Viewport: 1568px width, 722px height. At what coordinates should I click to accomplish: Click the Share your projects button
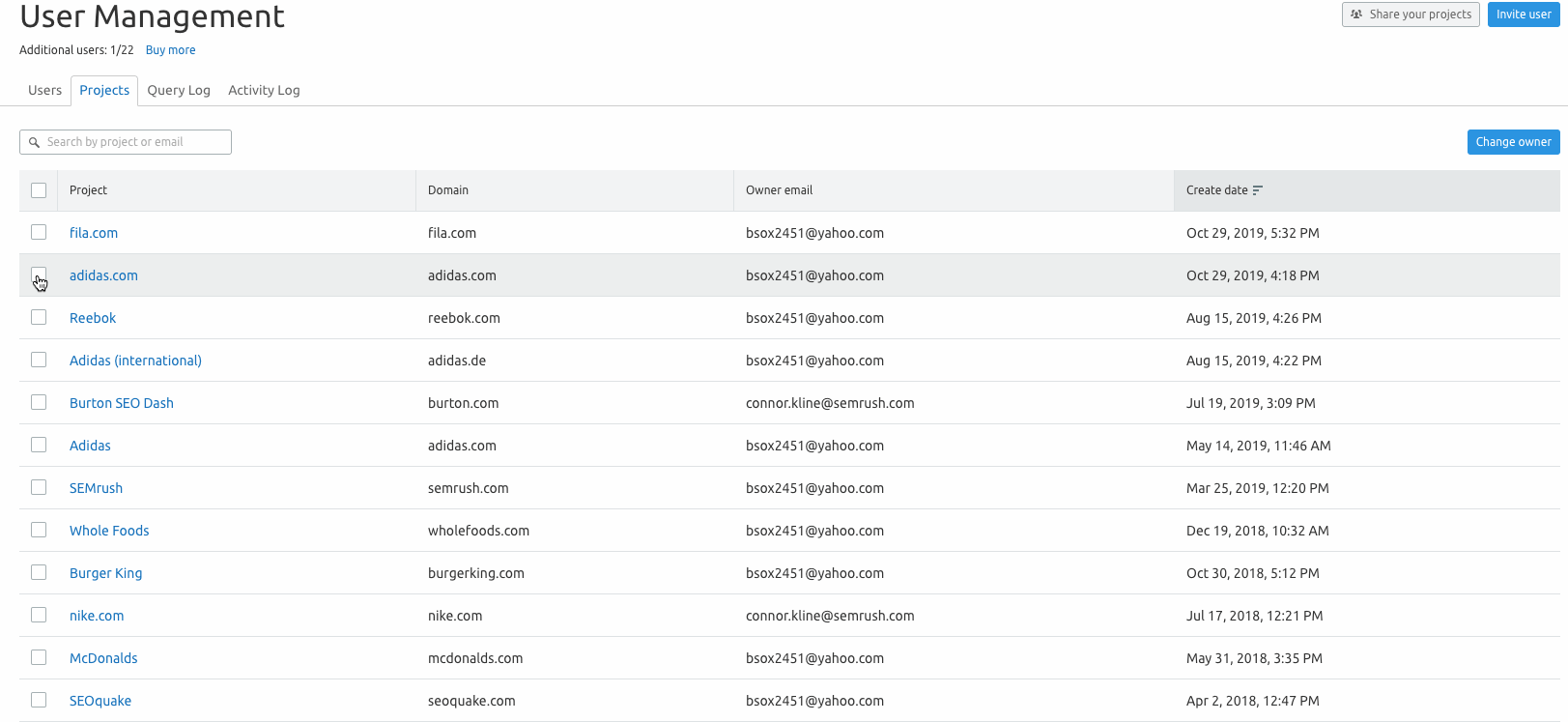pyautogui.click(x=1411, y=14)
